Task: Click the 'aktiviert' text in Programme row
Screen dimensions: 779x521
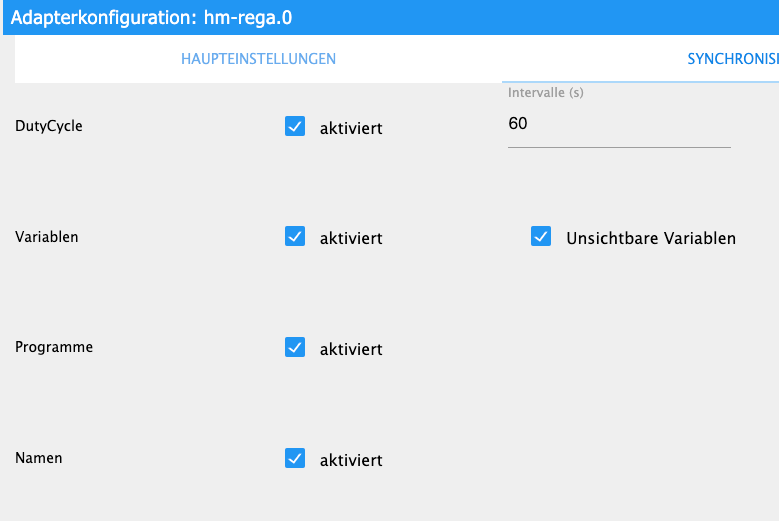Action: pyautogui.click(x=351, y=349)
